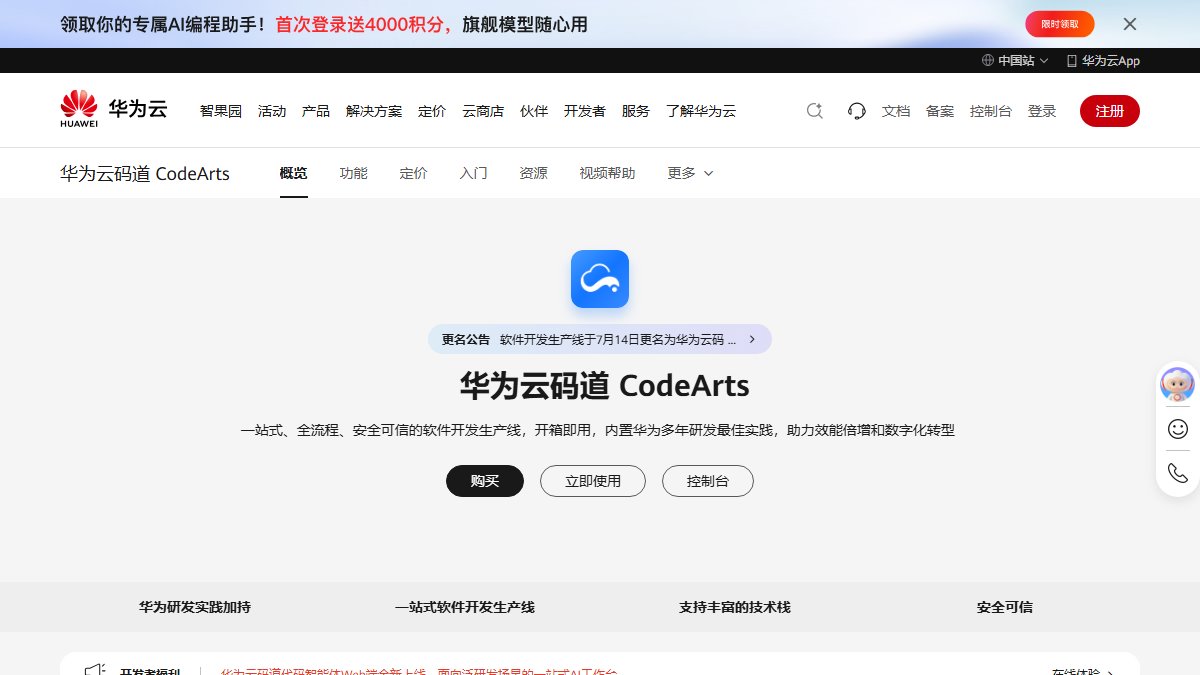Click the 备案 link in header

(x=940, y=111)
